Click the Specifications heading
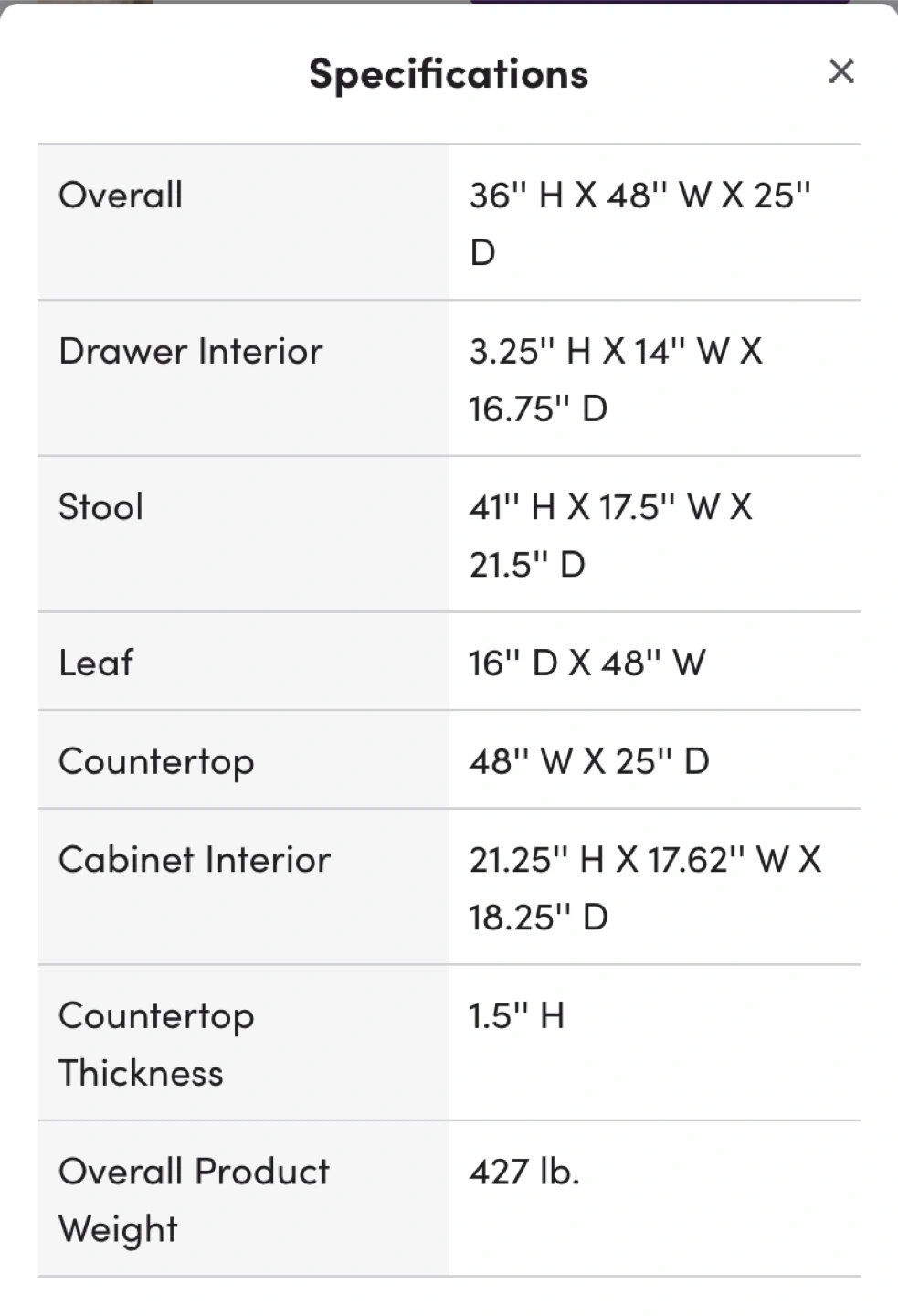The width and height of the screenshot is (898, 1316). tap(449, 74)
